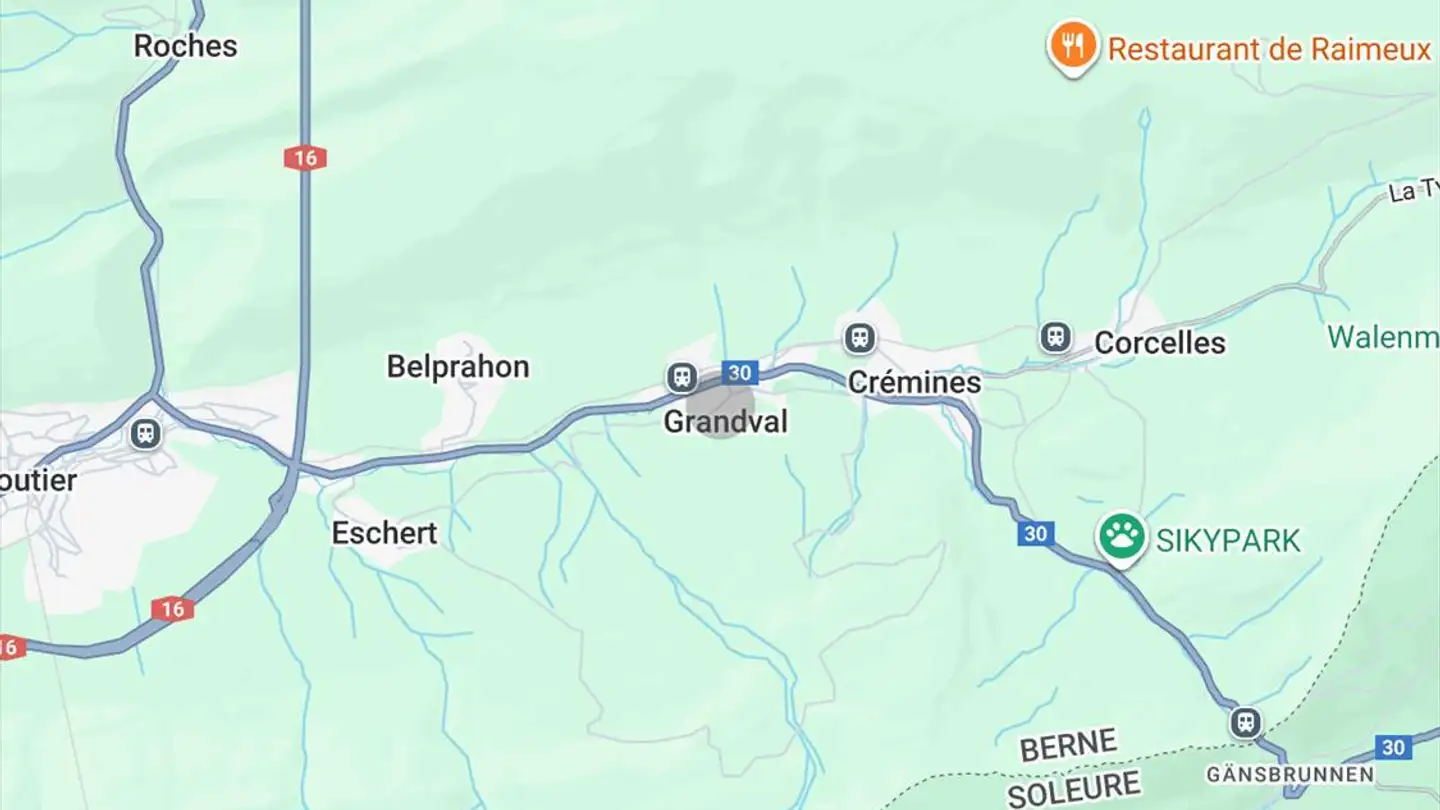
Task: Click the Restaurant de Raimeux fork-knife pin
Action: (1073, 46)
